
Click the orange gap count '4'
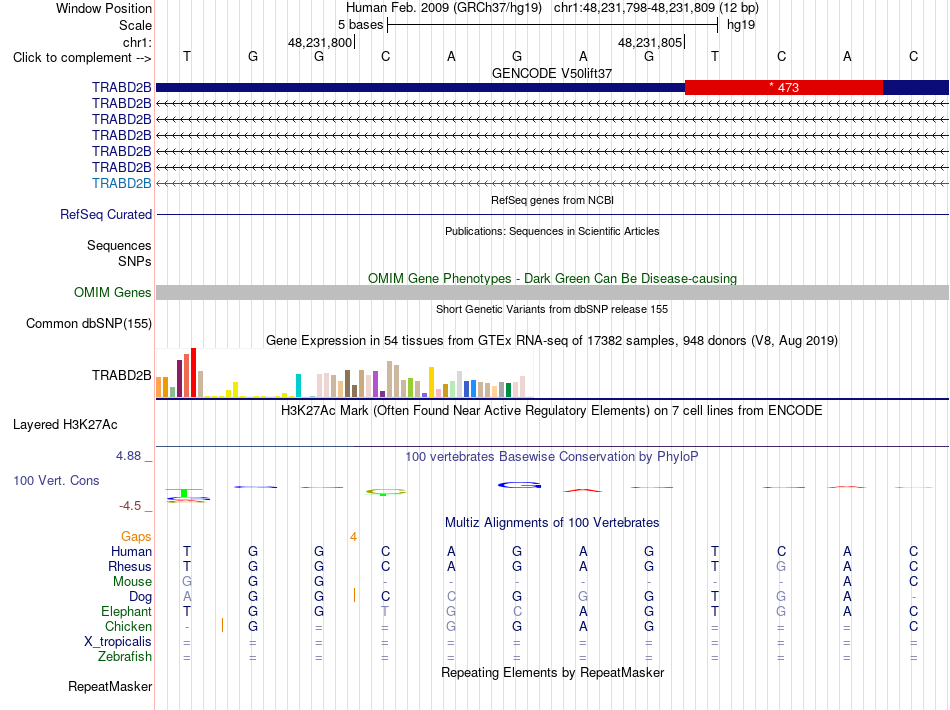tap(353, 537)
